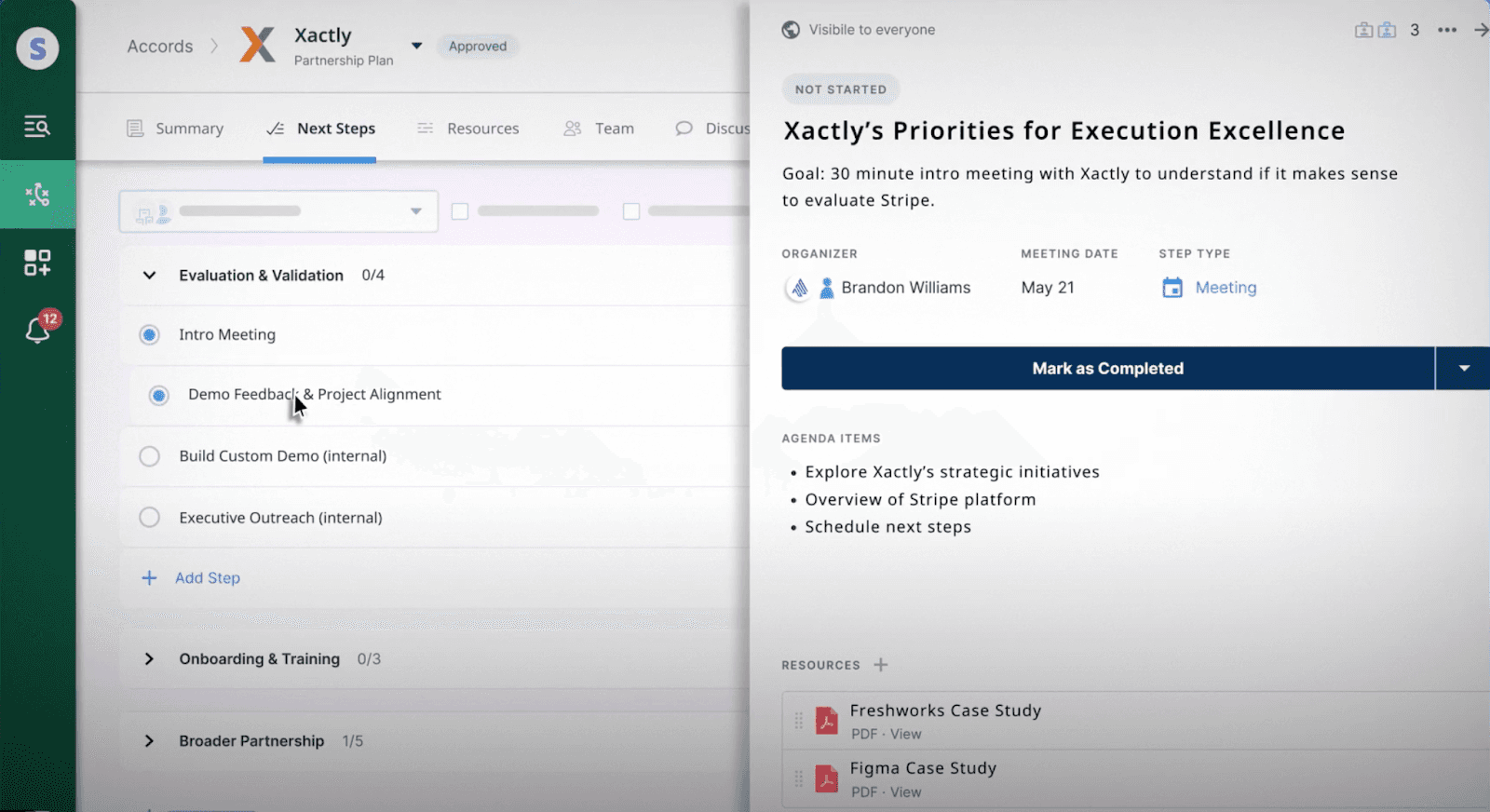Screen dimensions: 1490x812
Task: Open the Meeting step type link
Action: click(x=1226, y=288)
